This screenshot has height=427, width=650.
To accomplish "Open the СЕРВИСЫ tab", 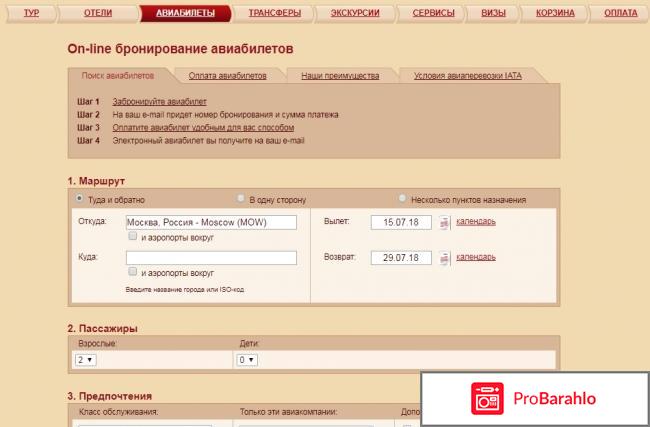I will 433,13.
